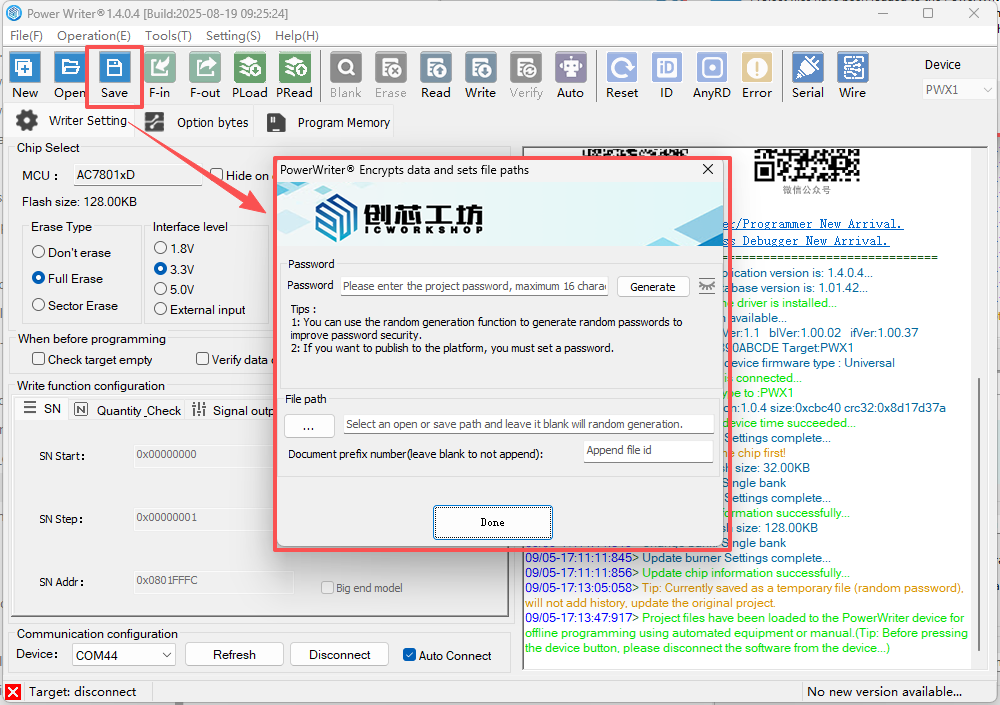Select the Quantity_Check tab
The width and height of the screenshot is (1000, 705).
(128, 410)
